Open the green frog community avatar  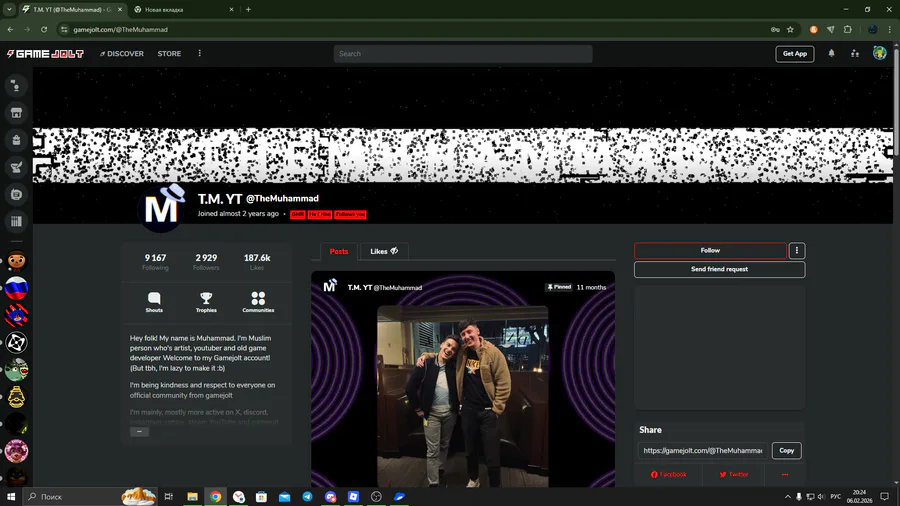[x=16, y=369]
